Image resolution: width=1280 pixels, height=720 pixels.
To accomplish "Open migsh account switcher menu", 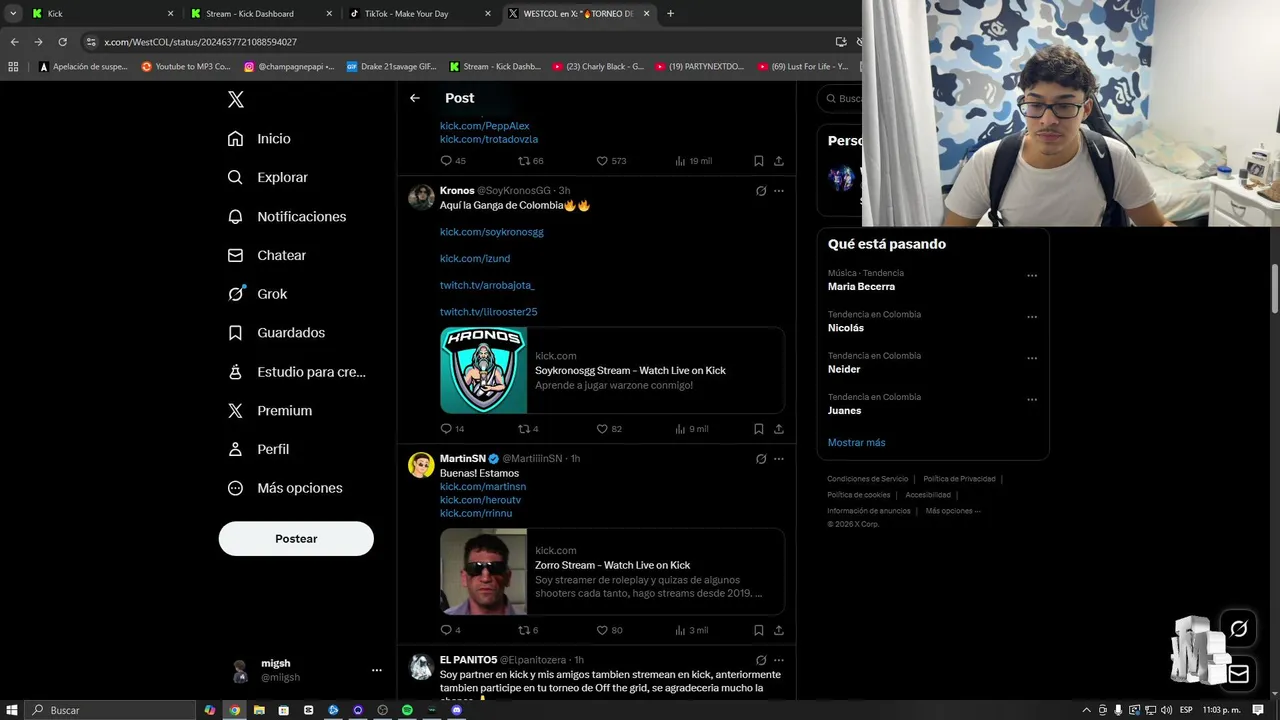I will (x=306, y=670).
